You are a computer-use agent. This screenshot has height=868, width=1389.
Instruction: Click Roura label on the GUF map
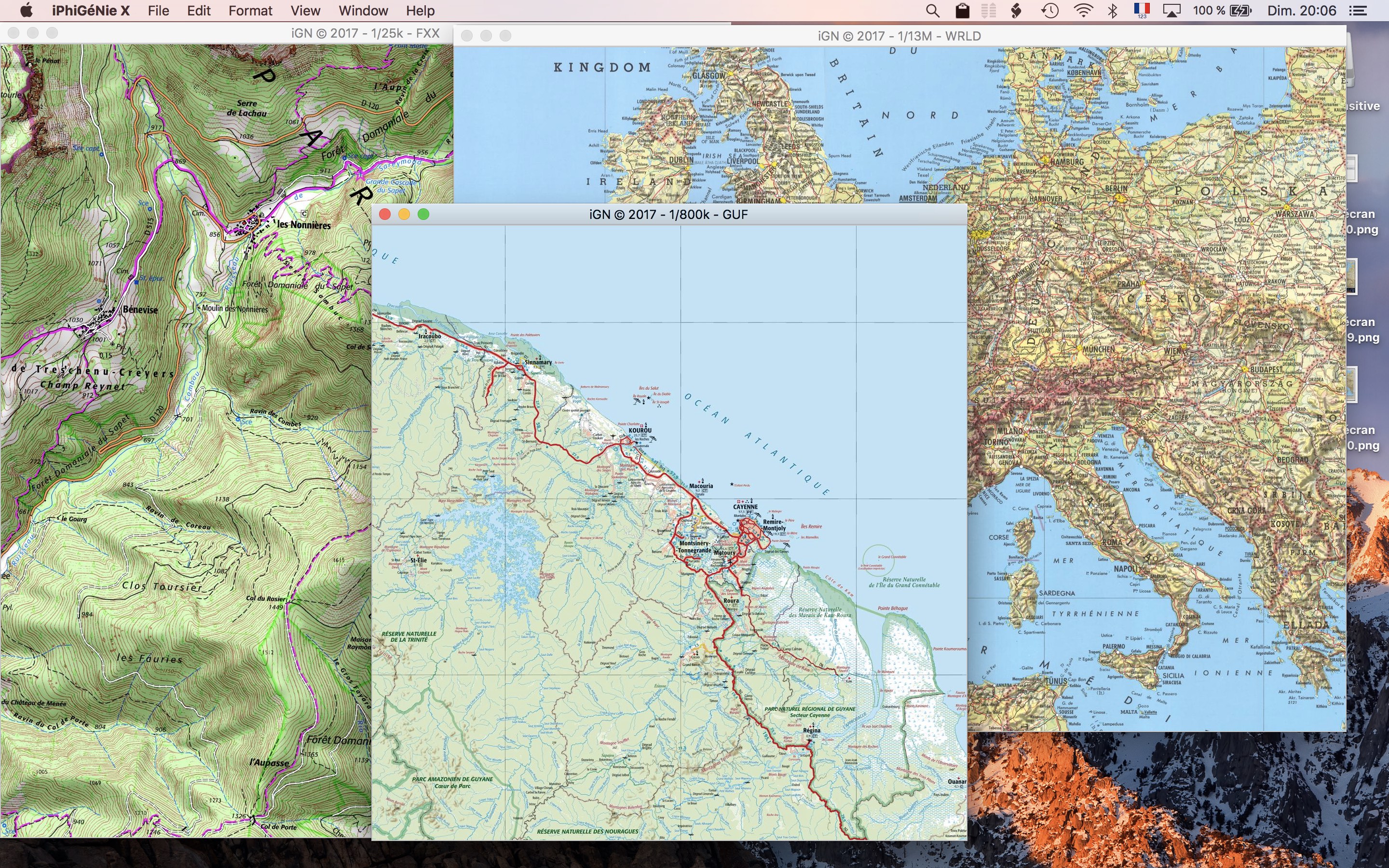731,600
